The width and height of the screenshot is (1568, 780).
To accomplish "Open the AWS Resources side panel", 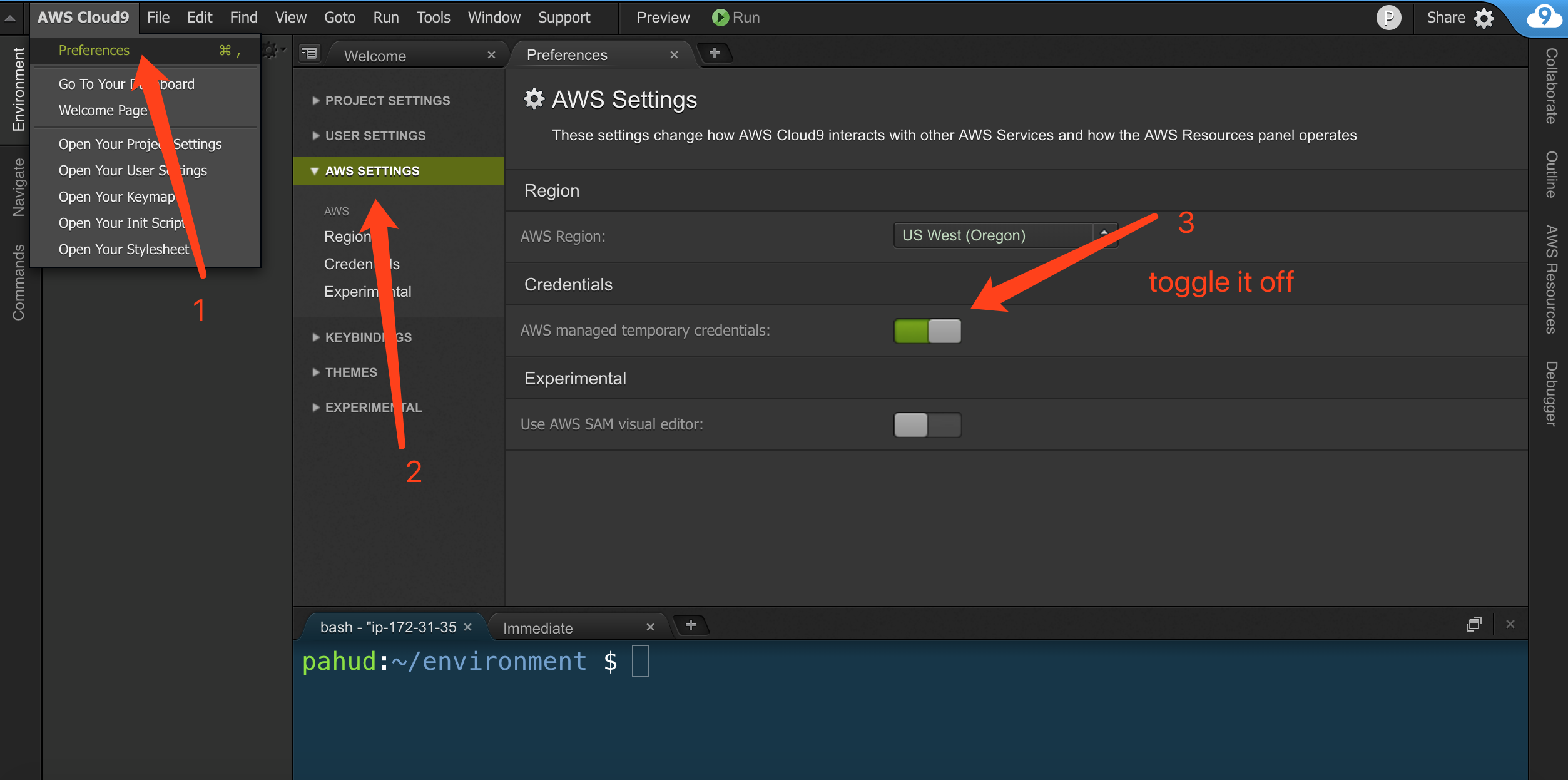I will click(1550, 279).
